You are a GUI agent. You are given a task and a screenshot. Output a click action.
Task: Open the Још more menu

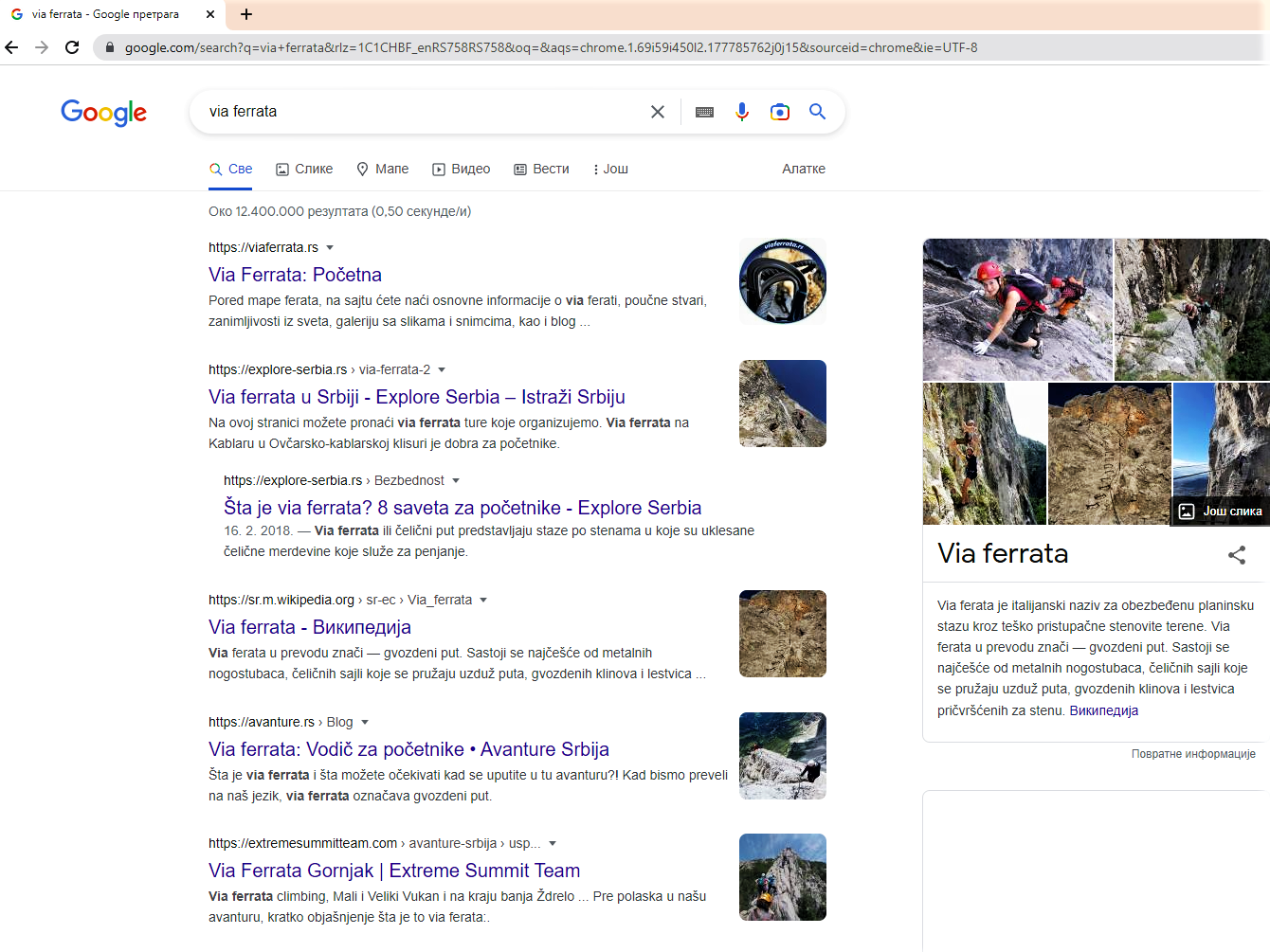coord(610,169)
